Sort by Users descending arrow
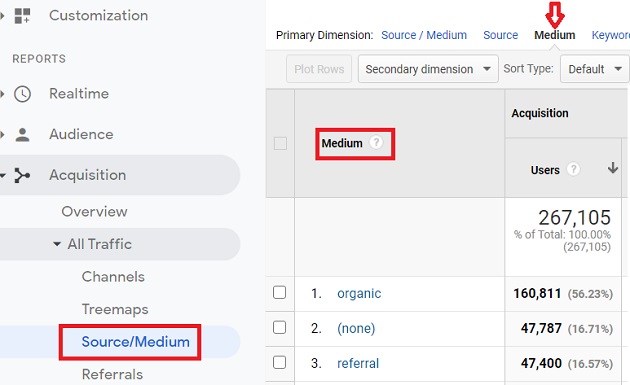630x385 pixels. pos(613,168)
